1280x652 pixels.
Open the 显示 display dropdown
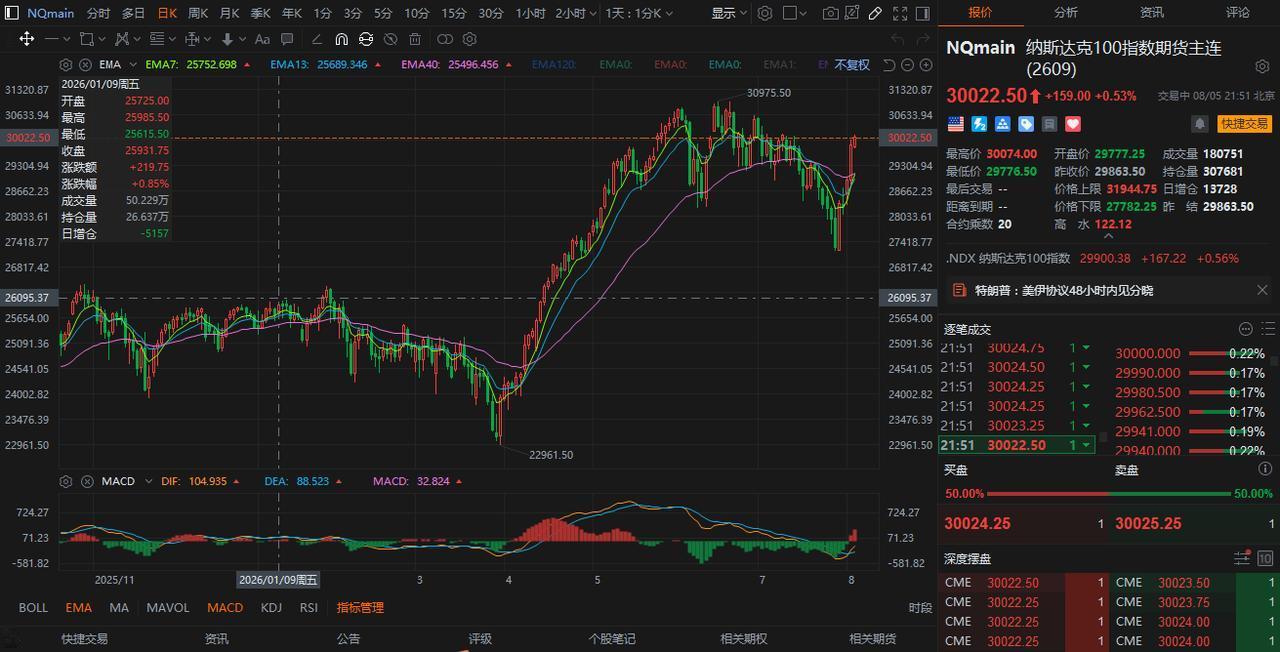[x=729, y=13]
